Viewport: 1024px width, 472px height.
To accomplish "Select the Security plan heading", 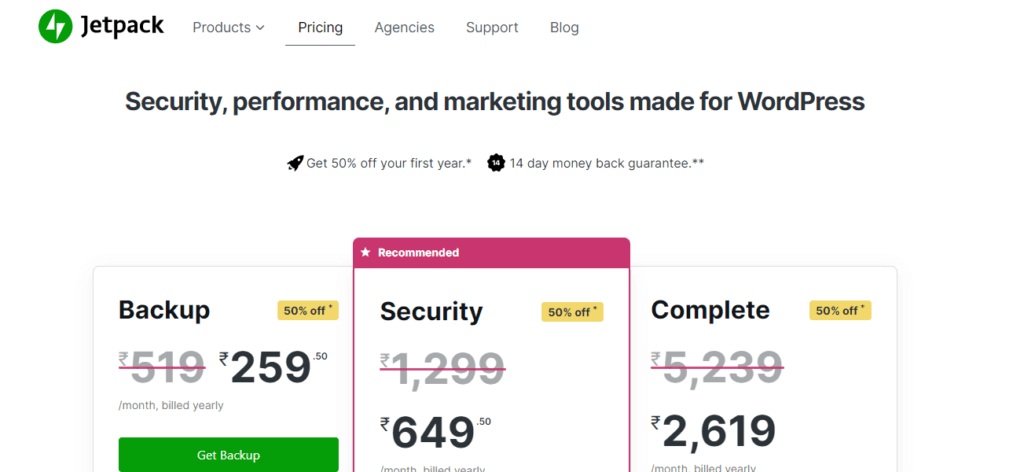I will click(431, 312).
